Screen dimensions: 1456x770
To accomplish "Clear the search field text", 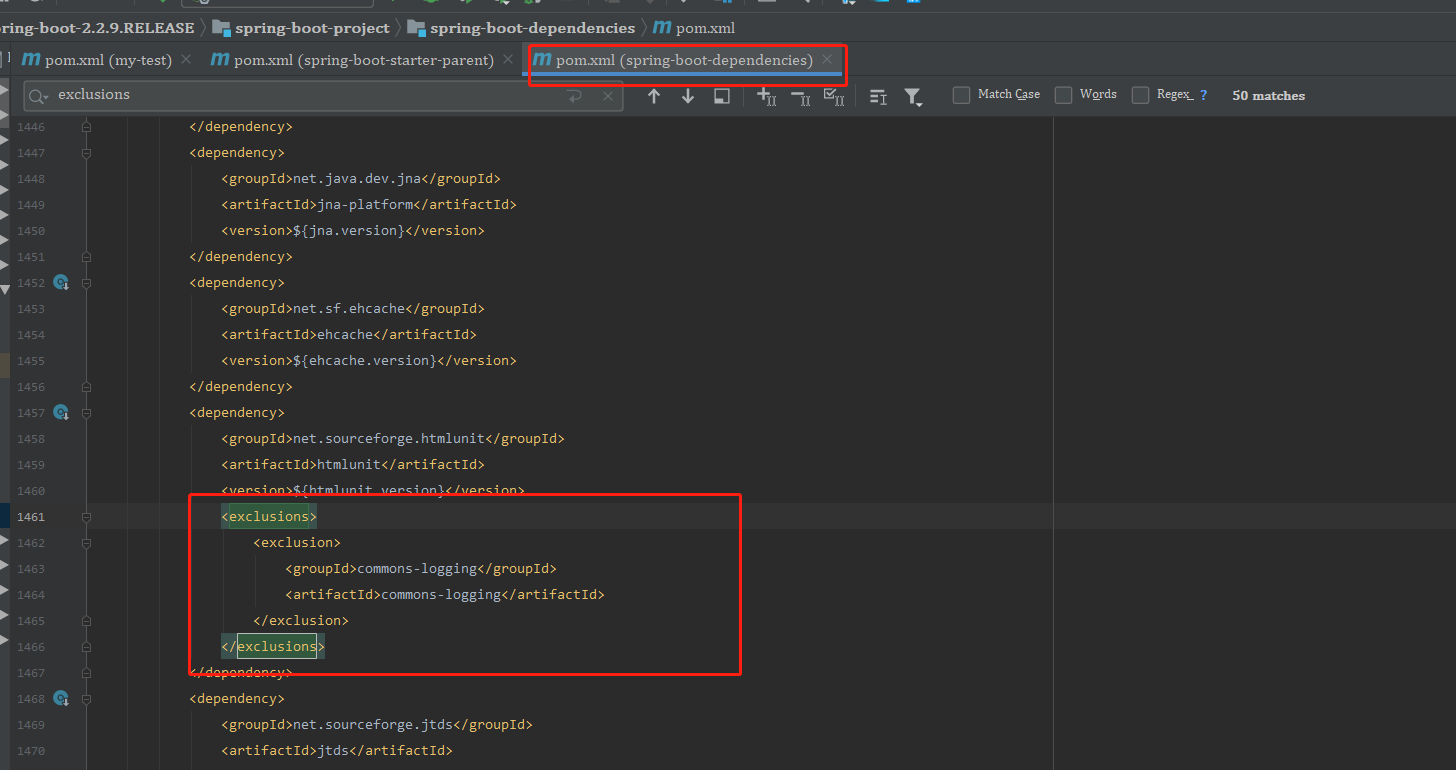I will [608, 96].
